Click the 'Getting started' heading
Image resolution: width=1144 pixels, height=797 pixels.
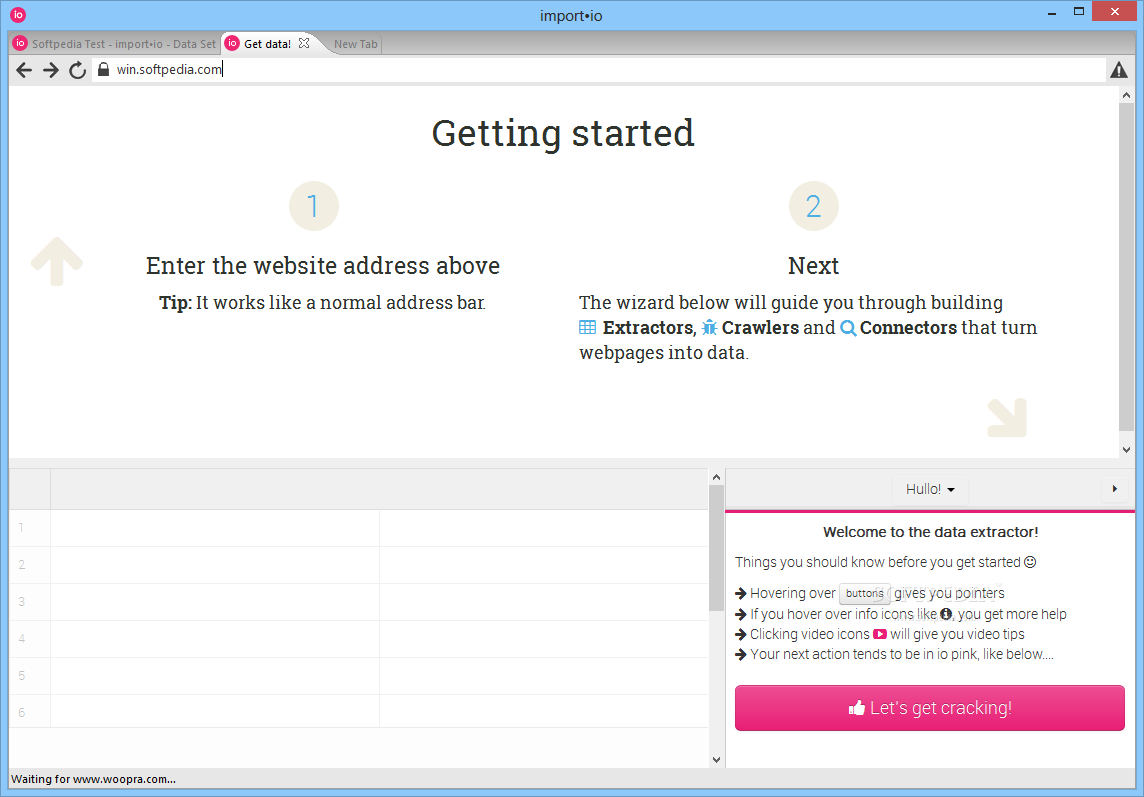point(563,134)
